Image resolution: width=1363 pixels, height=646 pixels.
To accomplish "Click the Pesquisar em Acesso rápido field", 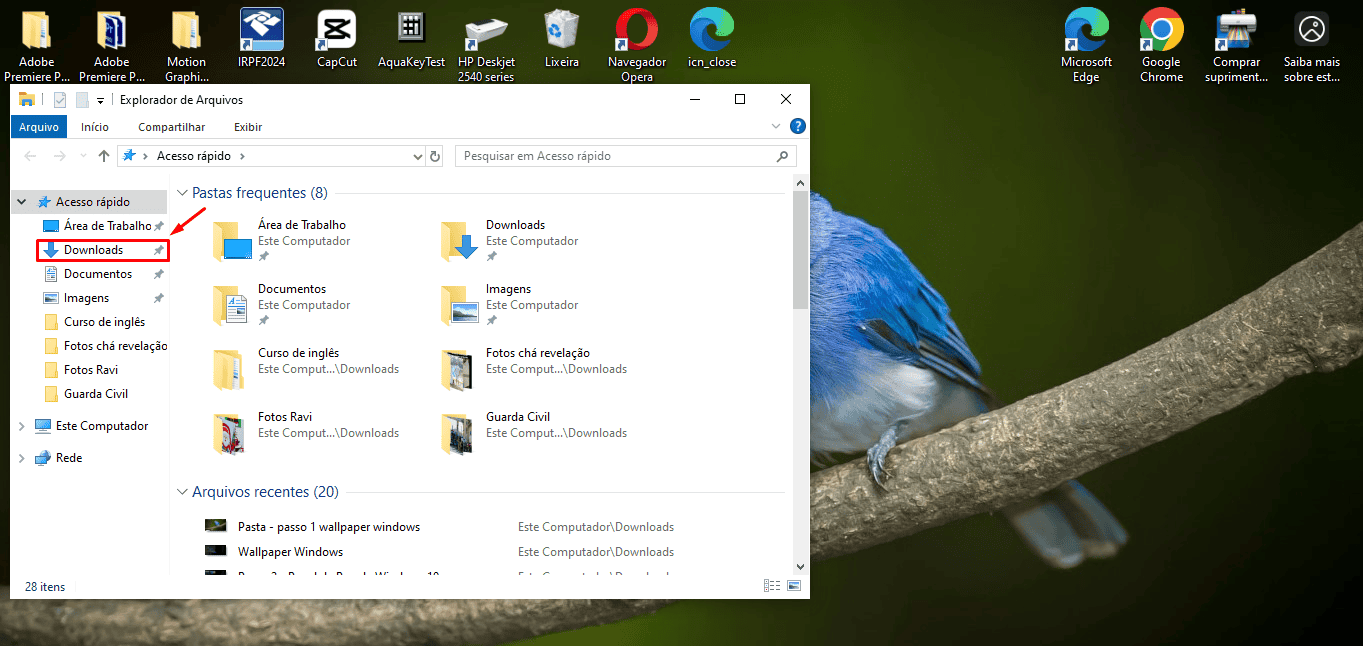I will click(626, 156).
